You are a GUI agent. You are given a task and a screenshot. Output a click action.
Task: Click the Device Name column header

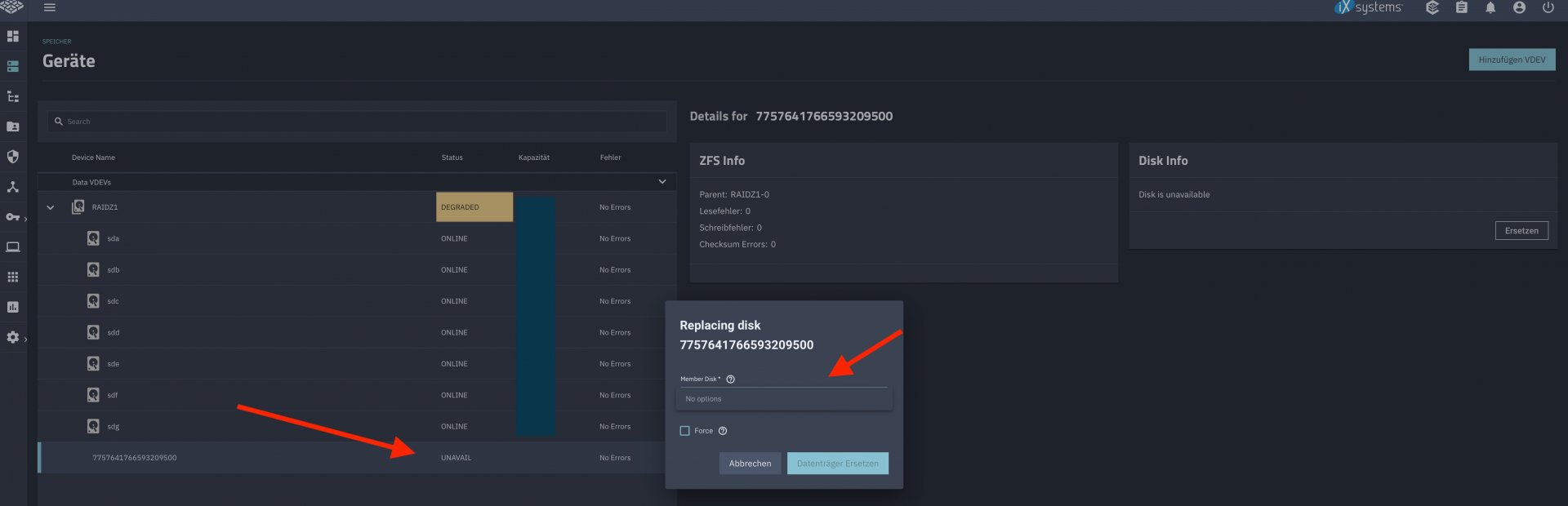tap(93, 158)
